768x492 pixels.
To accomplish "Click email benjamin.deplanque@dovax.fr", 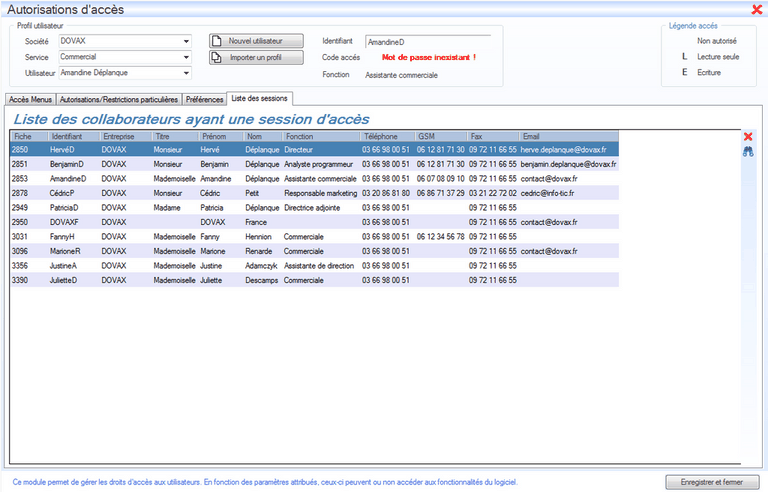I will pos(568,164).
